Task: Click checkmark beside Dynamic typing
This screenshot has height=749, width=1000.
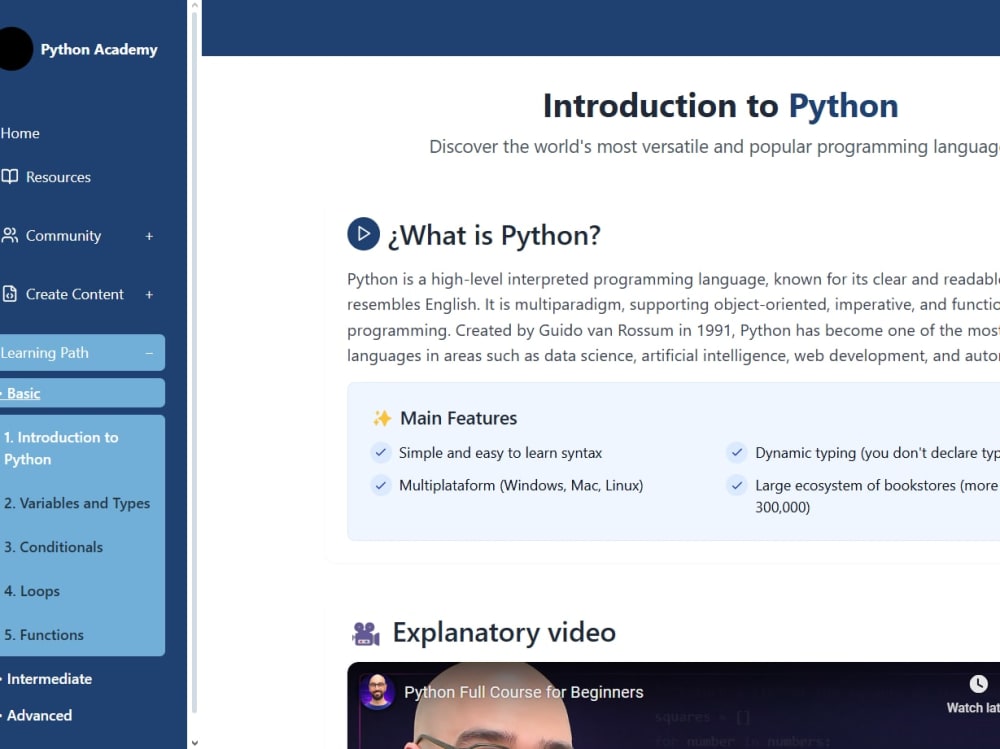Action: 737,452
